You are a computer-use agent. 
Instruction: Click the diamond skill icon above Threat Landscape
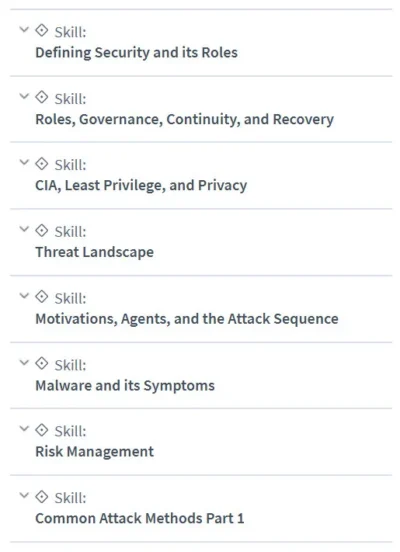[42, 231]
